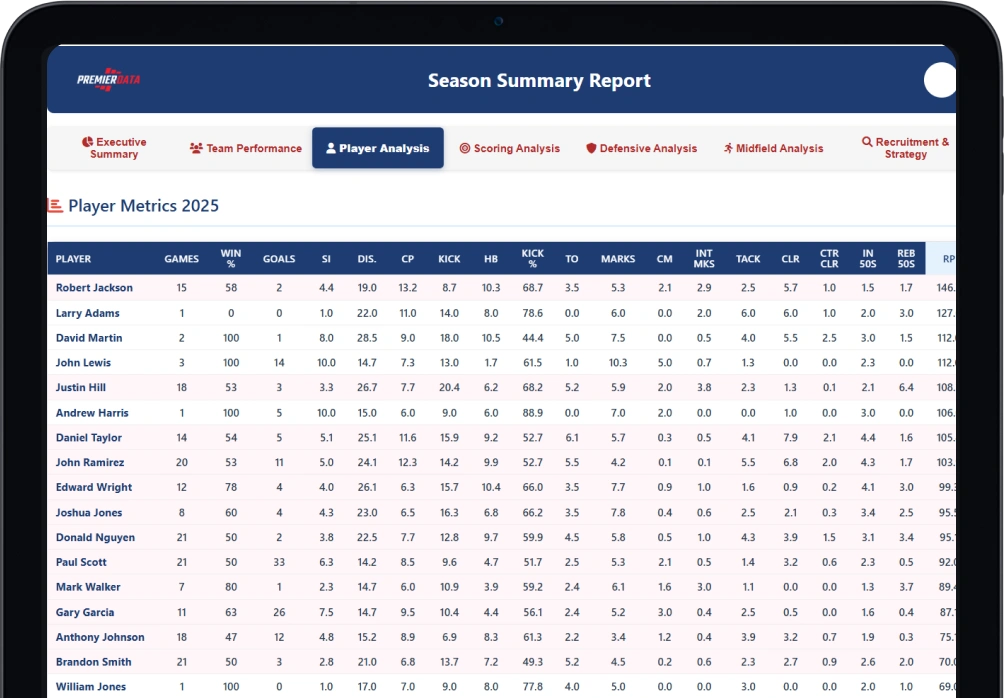Click the partially visible RP column header
Image resolution: width=1004 pixels, height=698 pixels.
(948, 259)
